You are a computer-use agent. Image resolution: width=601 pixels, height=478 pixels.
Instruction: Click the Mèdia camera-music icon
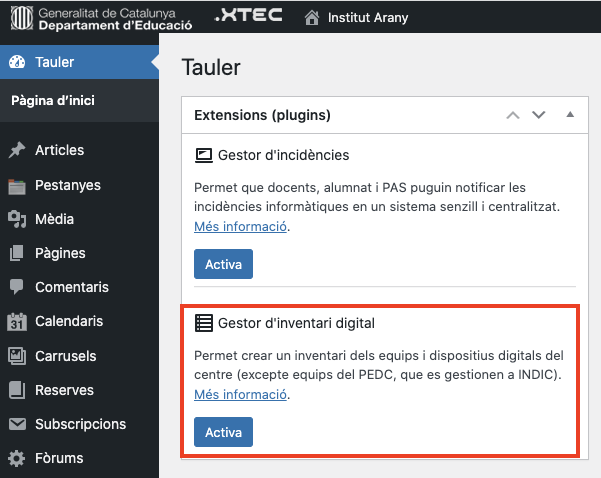pyautogui.click(x=17, y=219)
